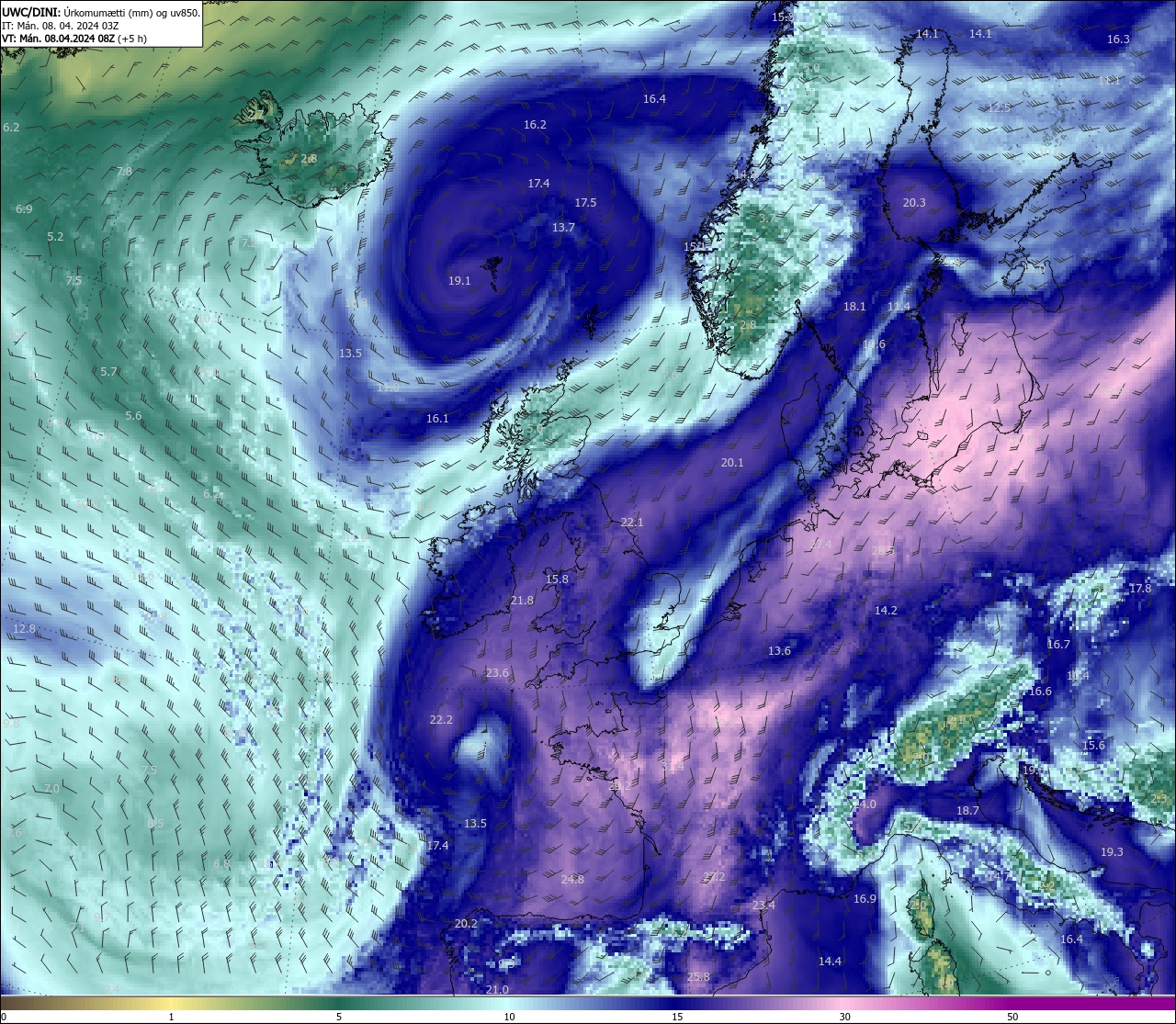Click the 21.0 value label

(x=497, y=990)
